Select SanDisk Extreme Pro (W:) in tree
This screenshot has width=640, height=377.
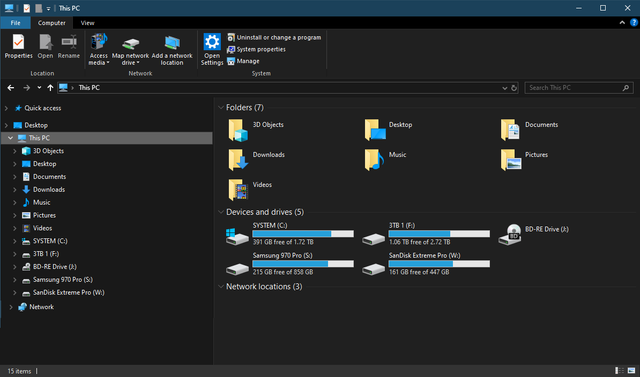69,293
